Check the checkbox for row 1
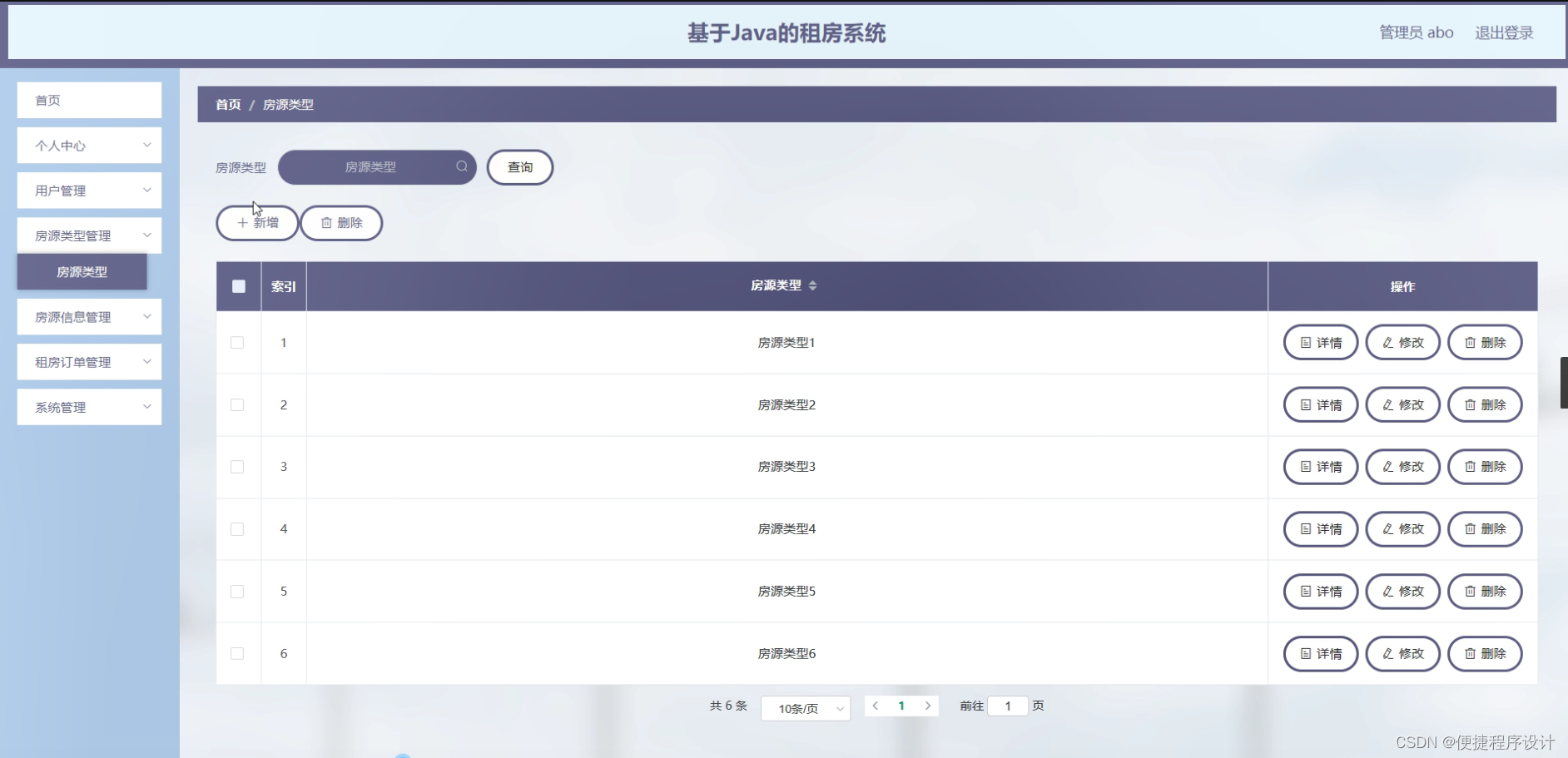The height and width of the screenshot is (758, 1568). [x=237, y=342]
